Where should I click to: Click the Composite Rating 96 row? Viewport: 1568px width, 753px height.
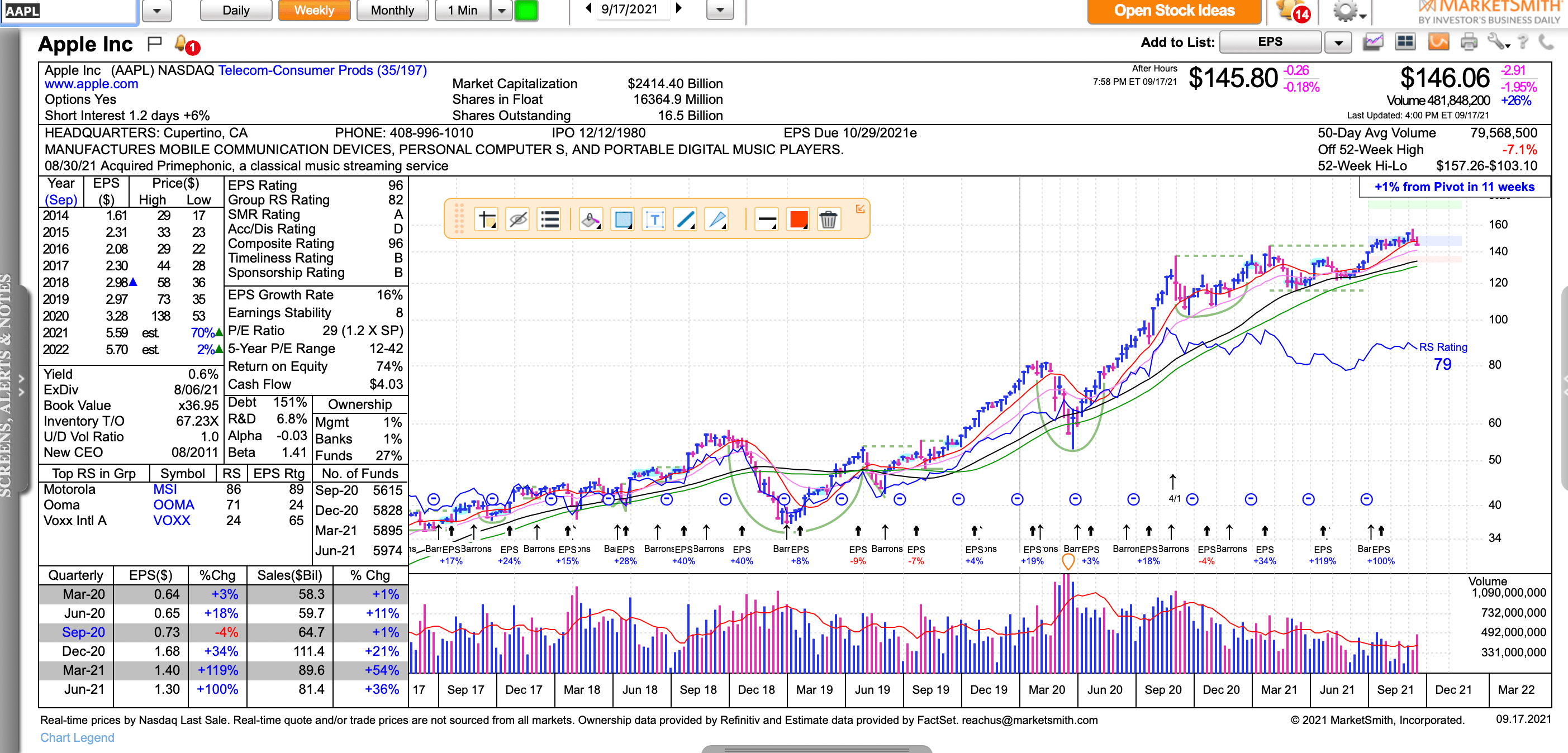coord(315,244)
